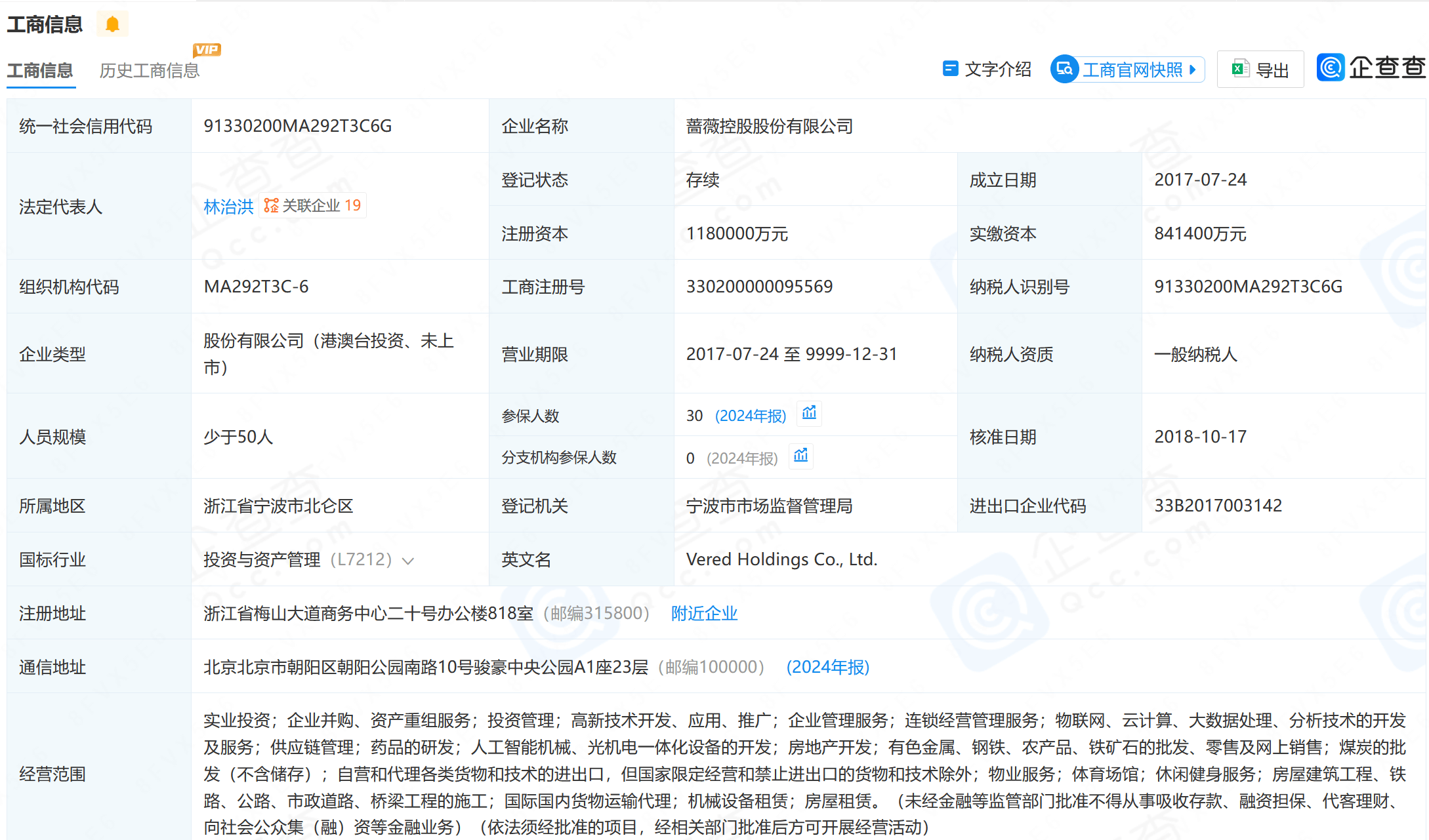Click the orange notification bell icon
Screen dimensions: 1429x840
pyautogui.click(x=112, y=24)
